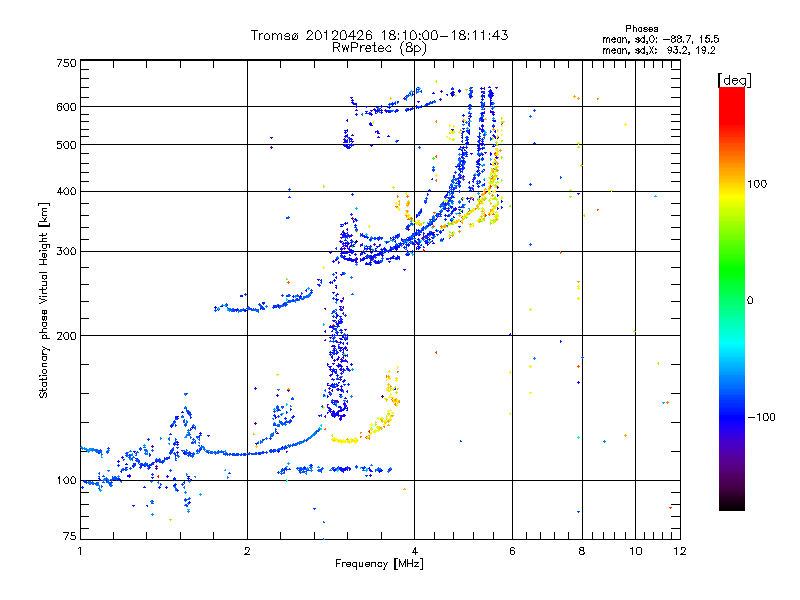Click the subtitle 'RwPretec (8p)'
The image size is (800, 600).
click(379, 48)
